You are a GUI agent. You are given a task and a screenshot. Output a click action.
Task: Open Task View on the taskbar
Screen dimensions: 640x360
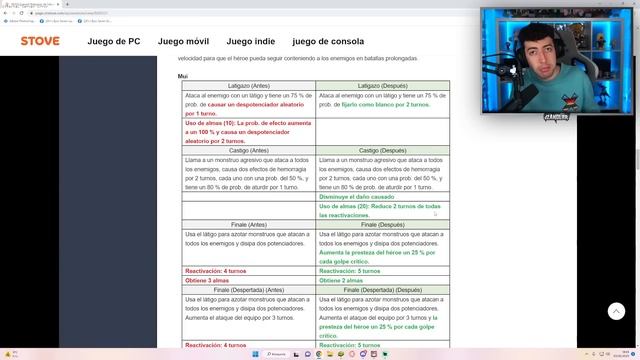pos(296,354)
